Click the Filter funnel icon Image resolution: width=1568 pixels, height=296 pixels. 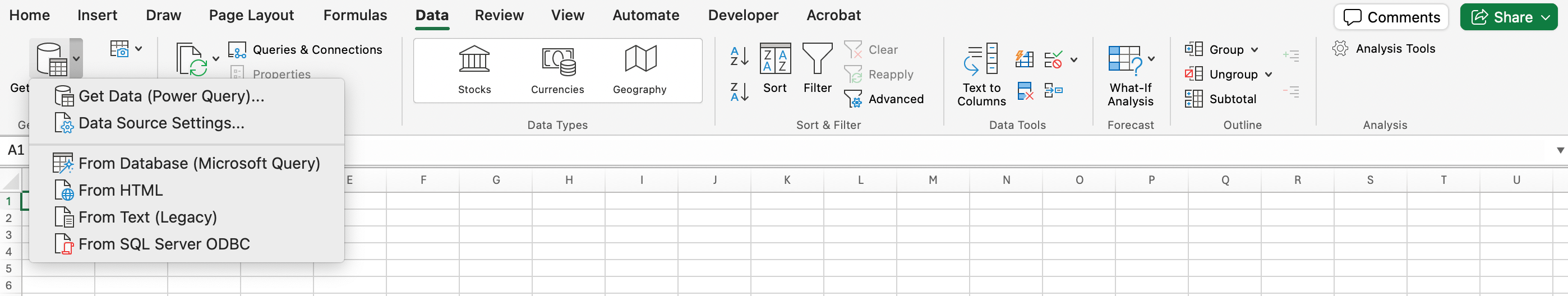817,59
